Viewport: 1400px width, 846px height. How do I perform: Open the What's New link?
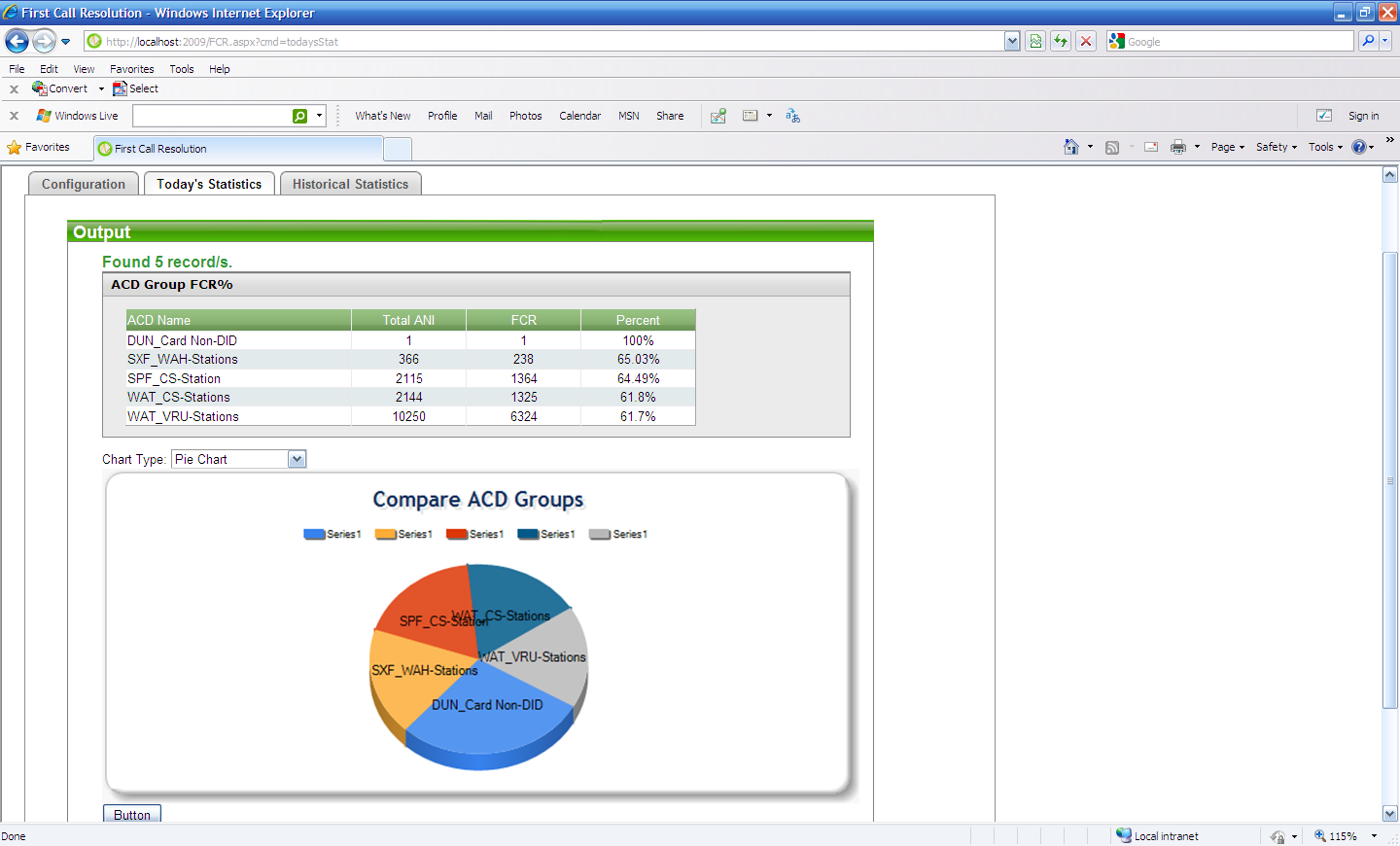[x=382, y=116]
